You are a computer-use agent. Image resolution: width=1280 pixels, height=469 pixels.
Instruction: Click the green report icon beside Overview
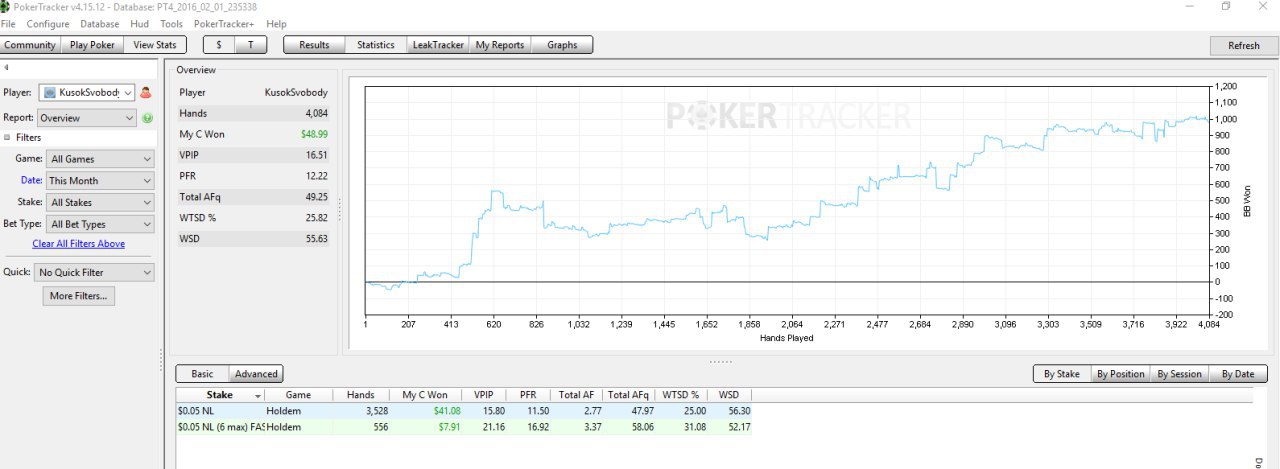pyautogui.click(x=146, y=118)
